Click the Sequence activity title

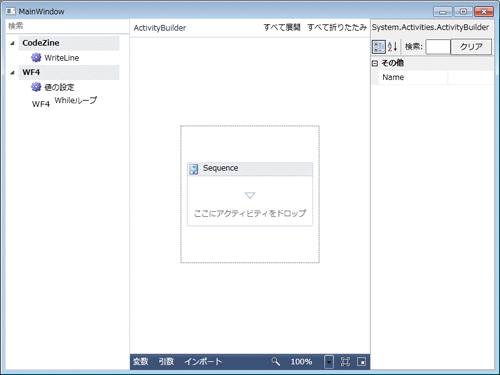pos(220,168)
